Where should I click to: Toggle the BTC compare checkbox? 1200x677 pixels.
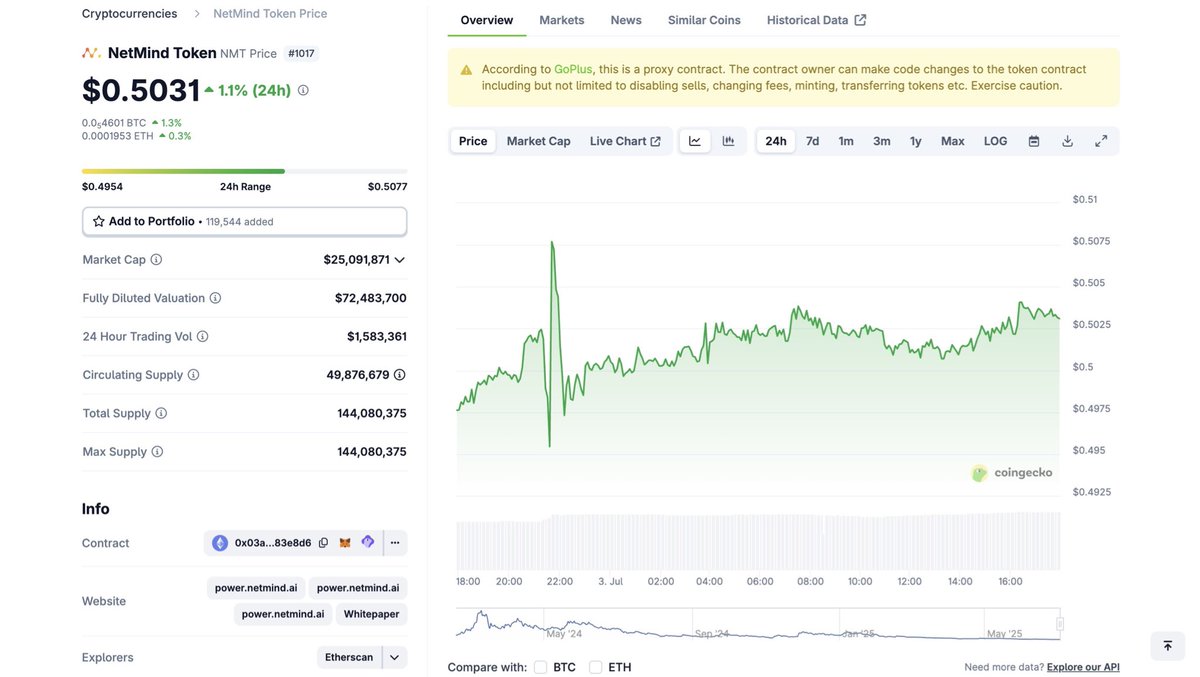540,667
